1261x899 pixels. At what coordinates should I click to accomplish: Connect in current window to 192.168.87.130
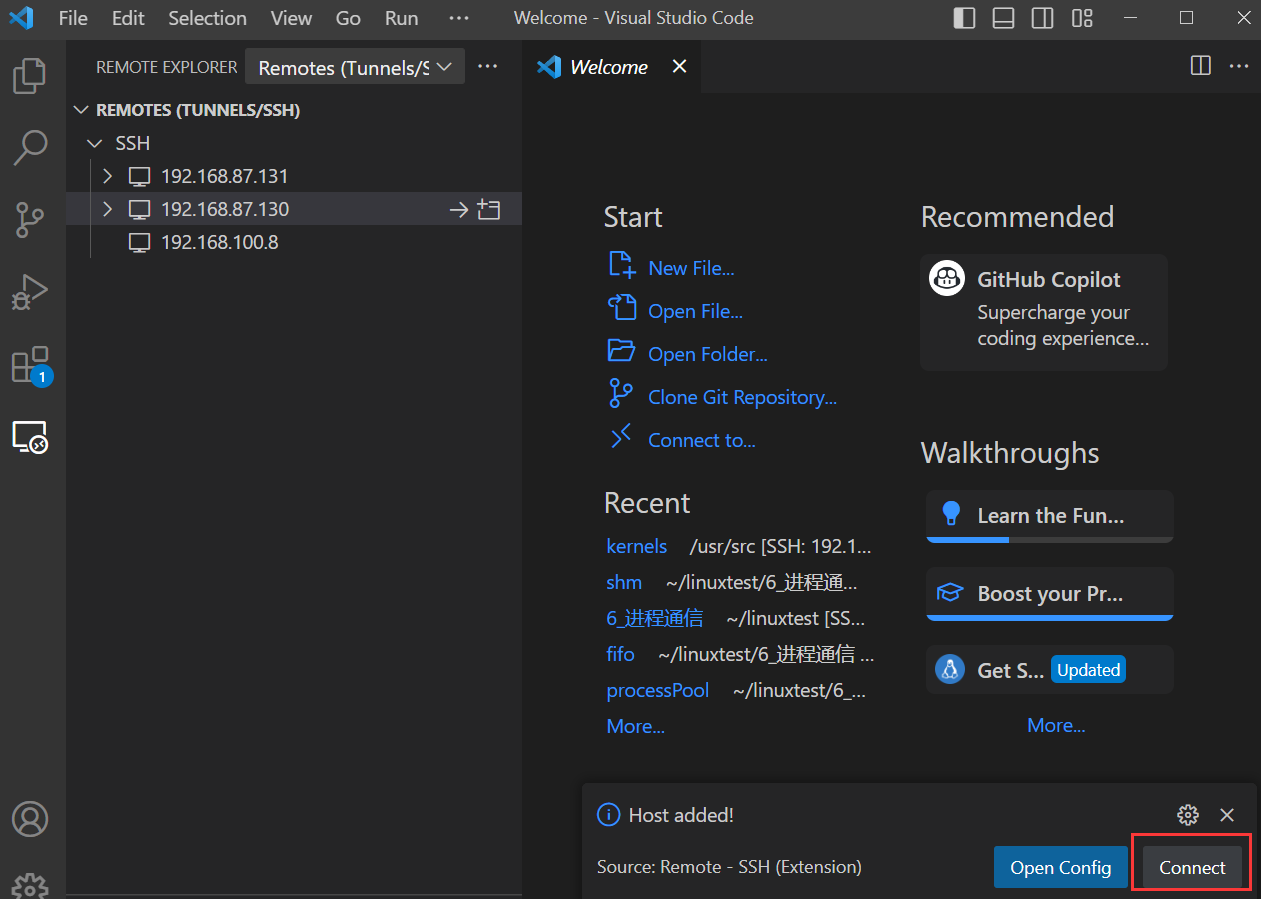pos(458,209)
